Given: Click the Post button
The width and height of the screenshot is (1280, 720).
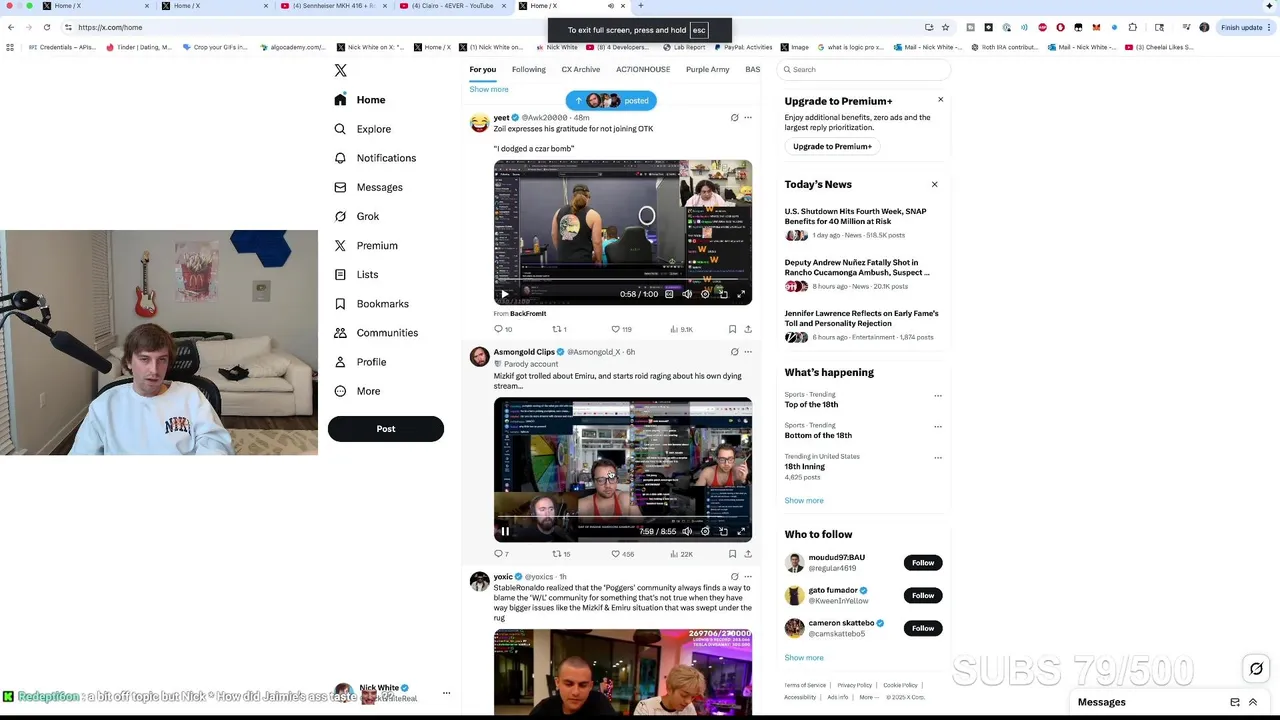Looking at the screenshot, I should [386, 429].
